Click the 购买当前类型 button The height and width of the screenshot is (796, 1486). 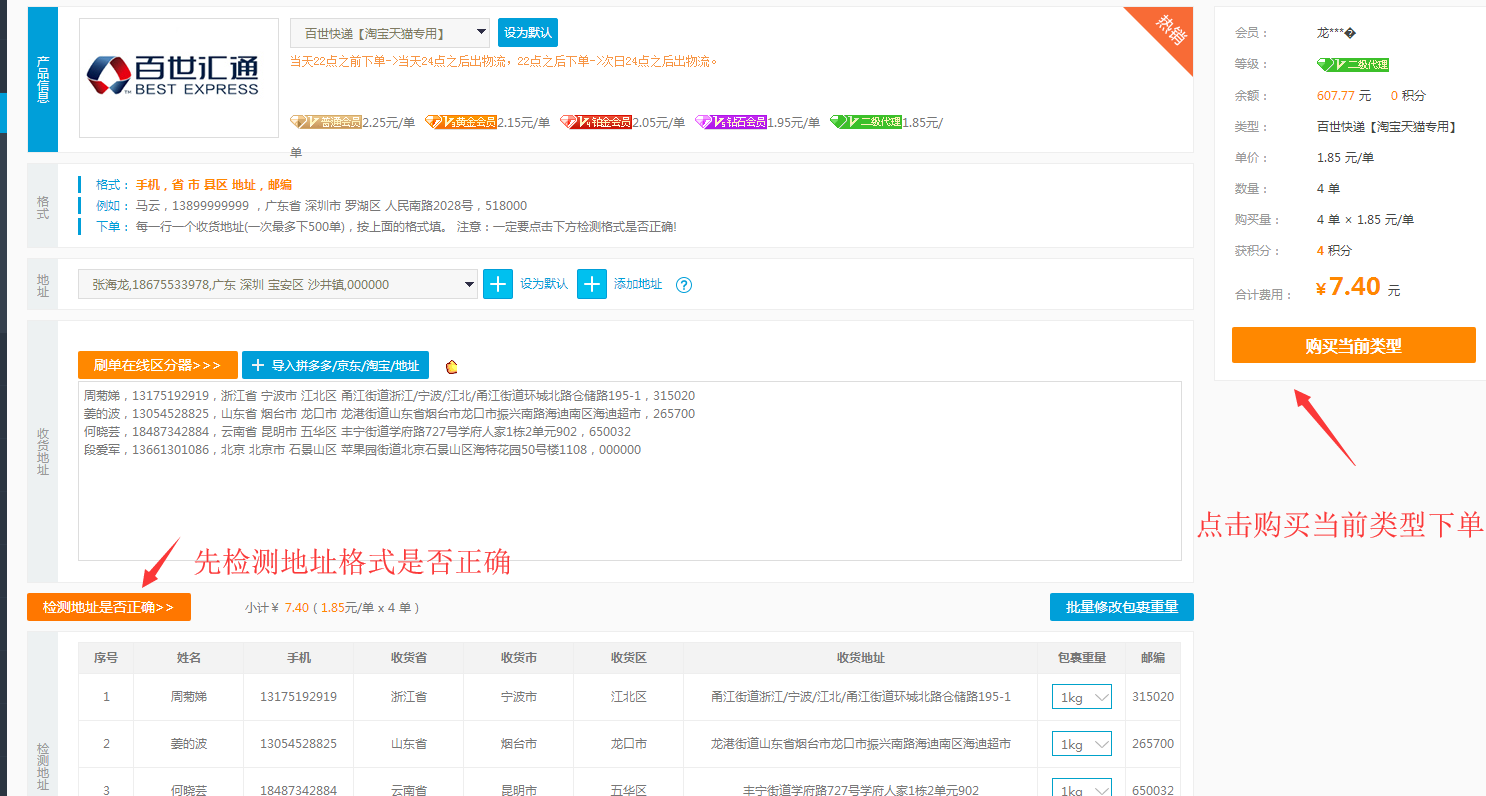click(x=1354, y=346)
